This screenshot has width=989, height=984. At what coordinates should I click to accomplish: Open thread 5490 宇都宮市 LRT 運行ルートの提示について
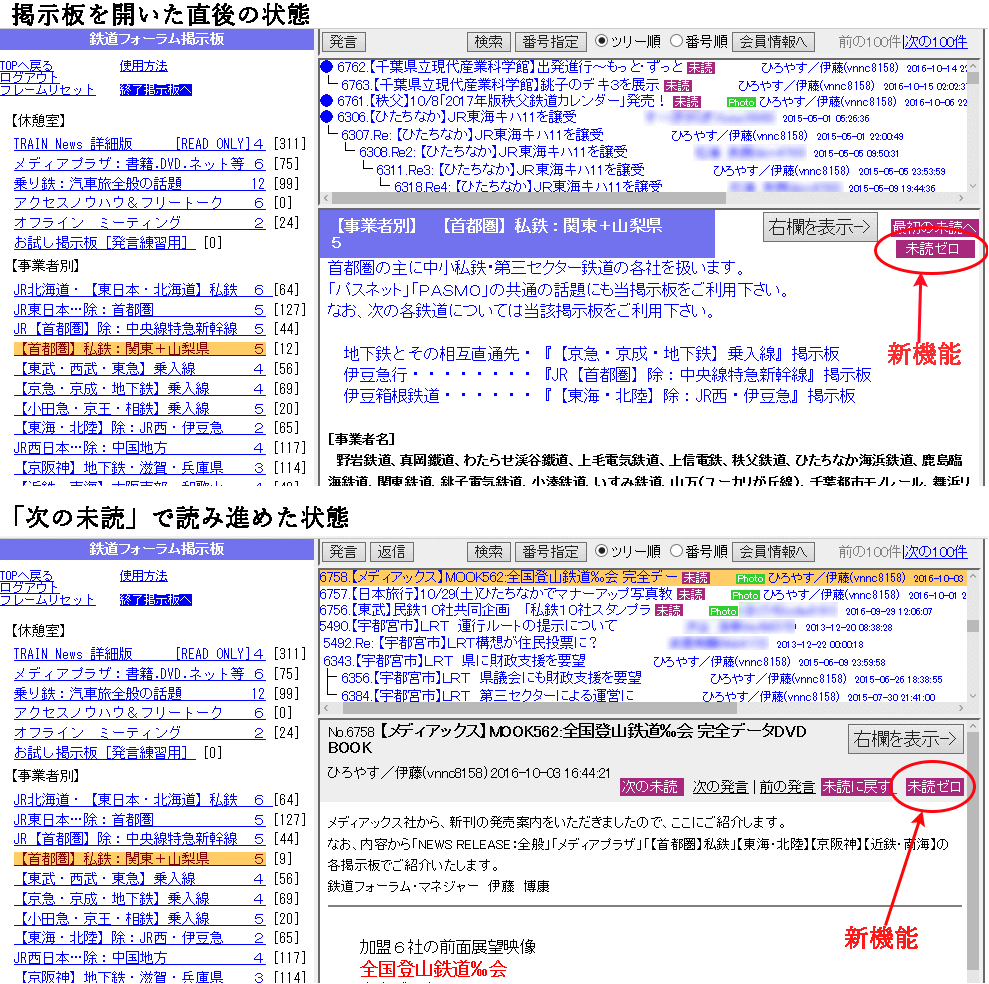click(468, 626)
